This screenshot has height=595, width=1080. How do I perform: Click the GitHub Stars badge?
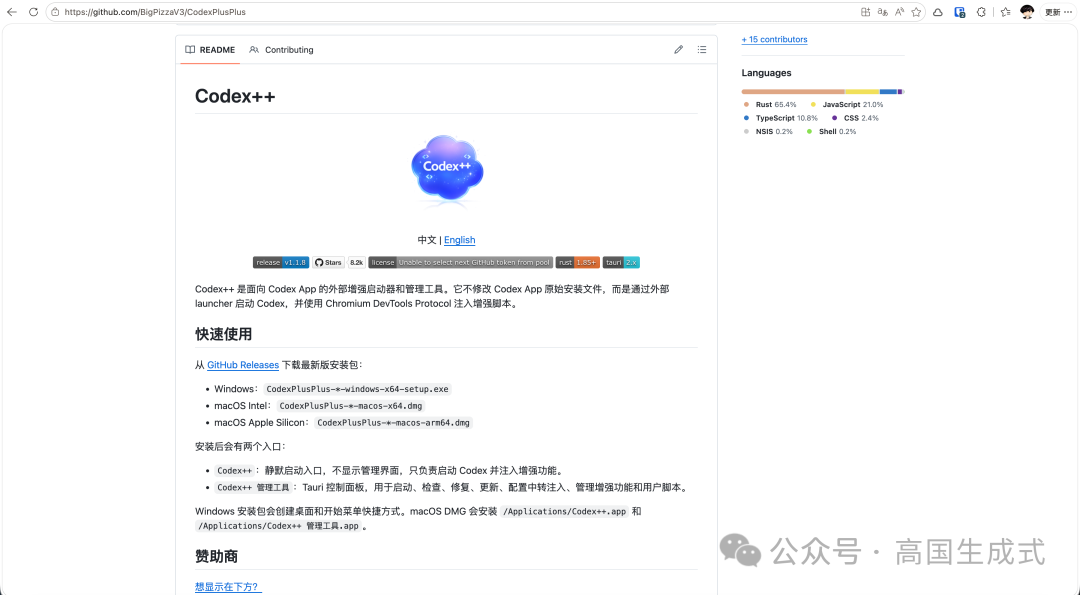click(329, 262)
